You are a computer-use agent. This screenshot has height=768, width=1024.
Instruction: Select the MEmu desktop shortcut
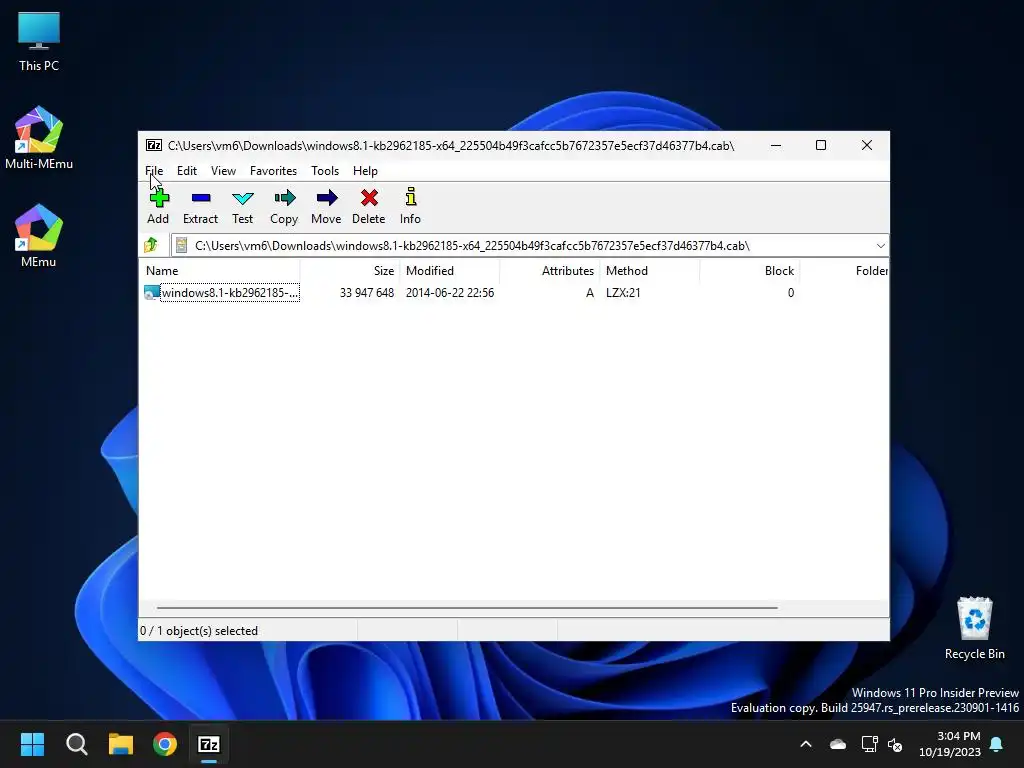(x=39, y=236)
